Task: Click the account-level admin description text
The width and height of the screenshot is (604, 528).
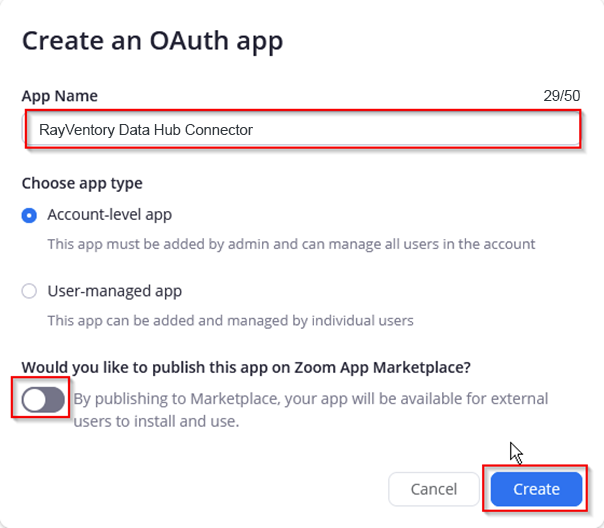Action: click(291, 244)
